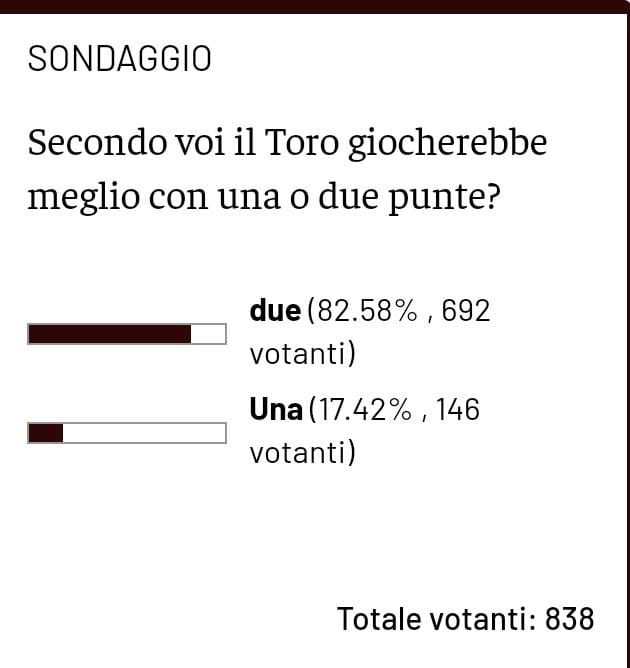
Task: Click the empty white part of the Una bar
Action: pos(144,433)
